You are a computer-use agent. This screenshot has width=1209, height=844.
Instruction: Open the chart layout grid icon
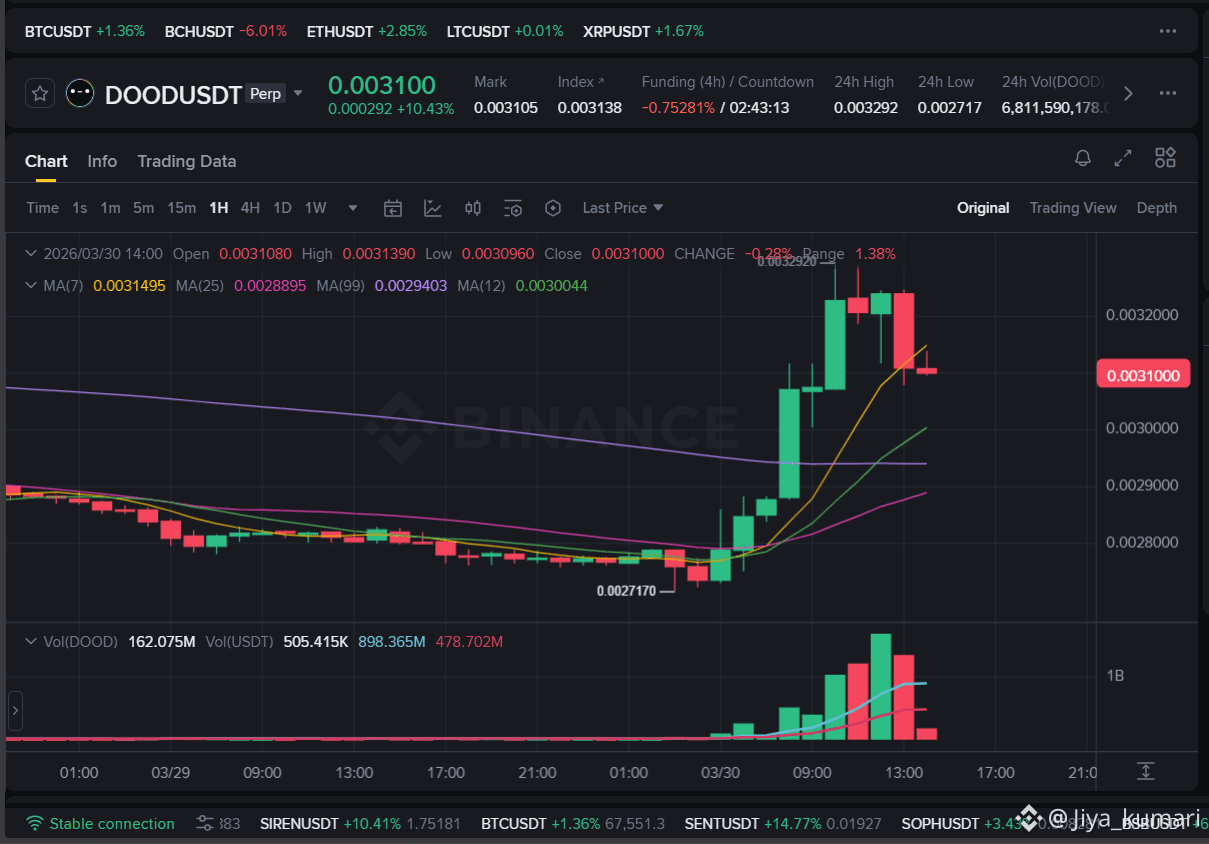coord(1165,158)
